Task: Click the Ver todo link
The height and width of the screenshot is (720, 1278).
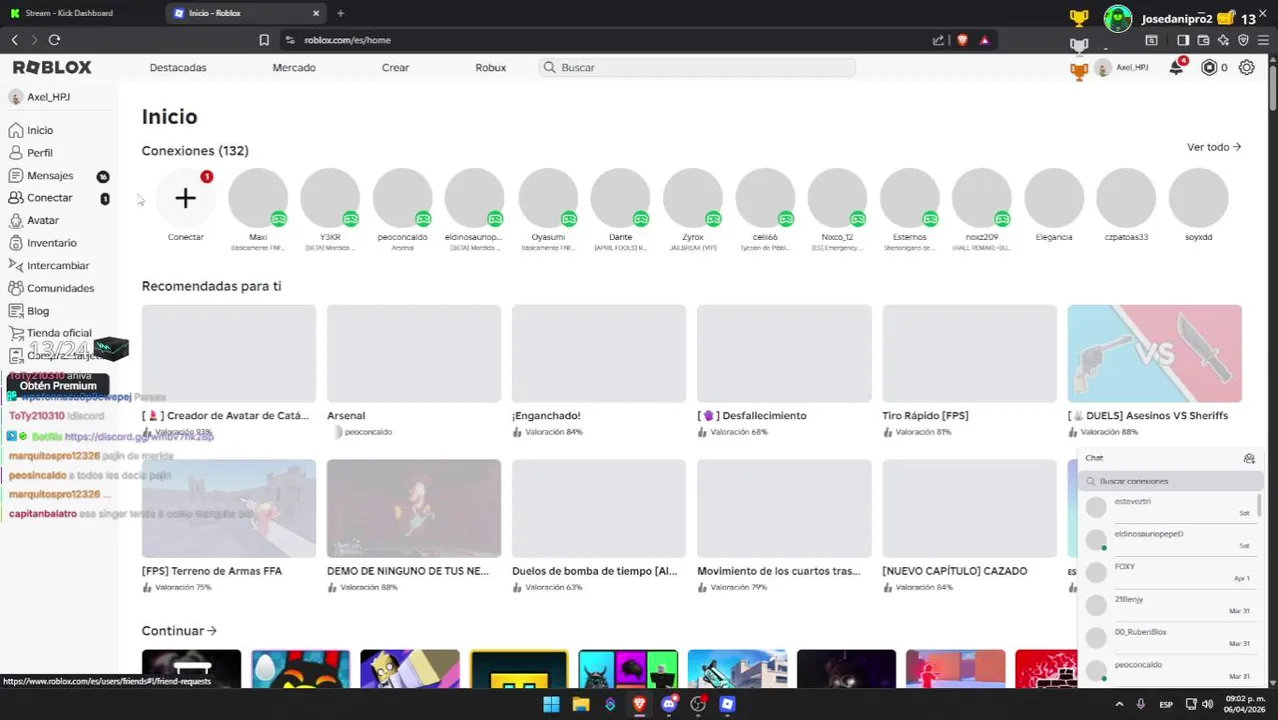Action: click(x=1214, y=147)
